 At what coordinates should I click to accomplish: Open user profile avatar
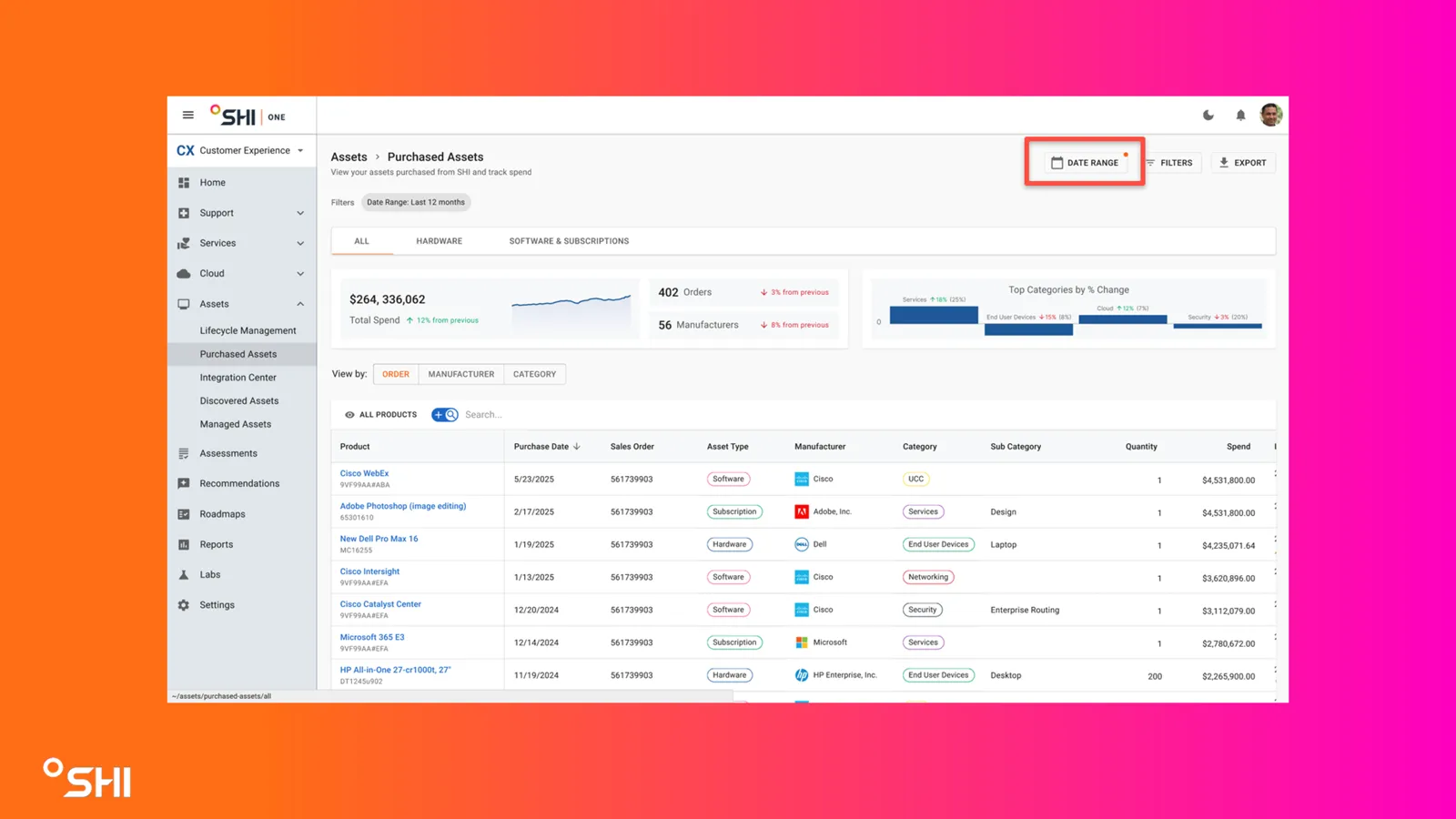[1271, 115]
